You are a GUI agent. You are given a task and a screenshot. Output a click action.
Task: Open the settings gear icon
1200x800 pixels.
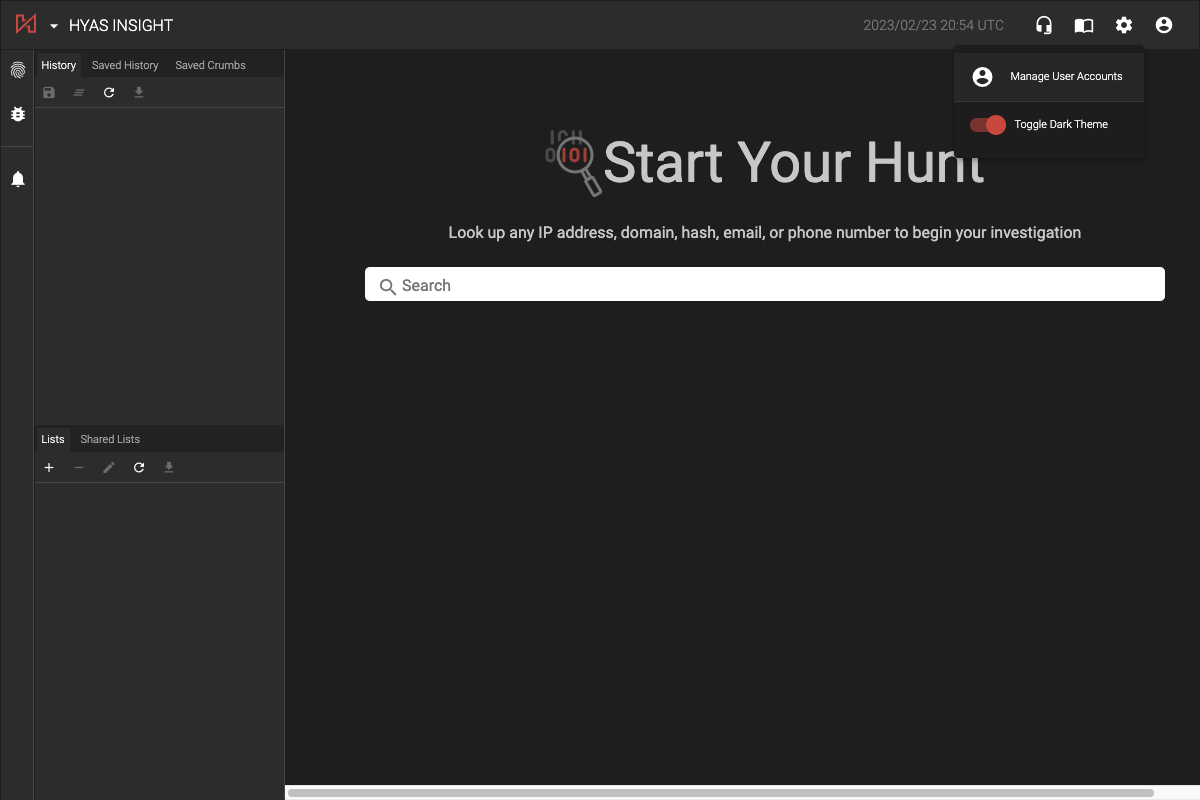coord(1124,25)
